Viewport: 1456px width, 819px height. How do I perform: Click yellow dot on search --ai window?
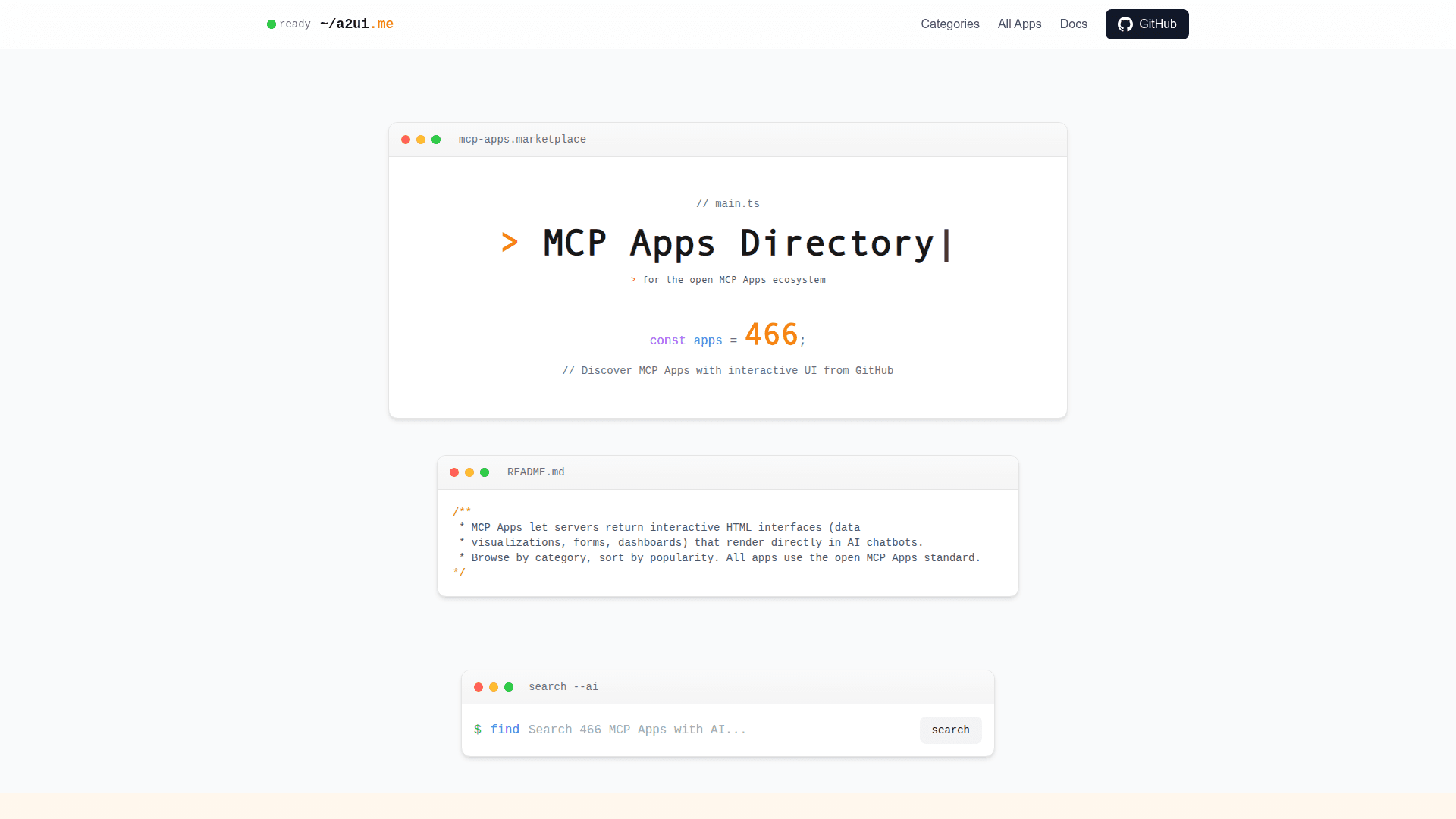(494, 687)
